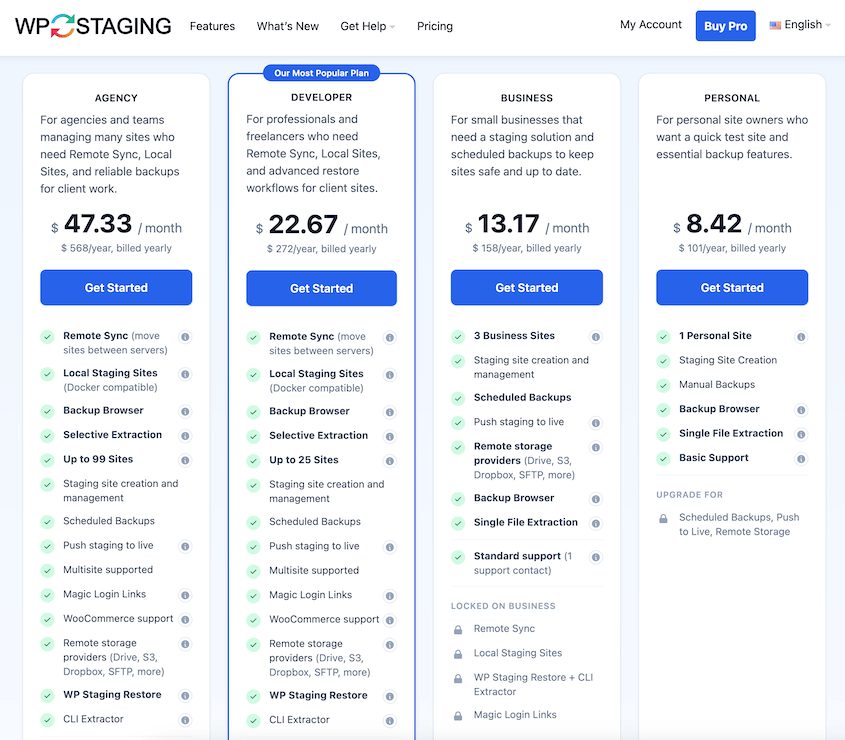This screenshot has width=845, height=740.
Task: Click the WP Staging logo
Action: pyautogui.click(x=93, y=26)
